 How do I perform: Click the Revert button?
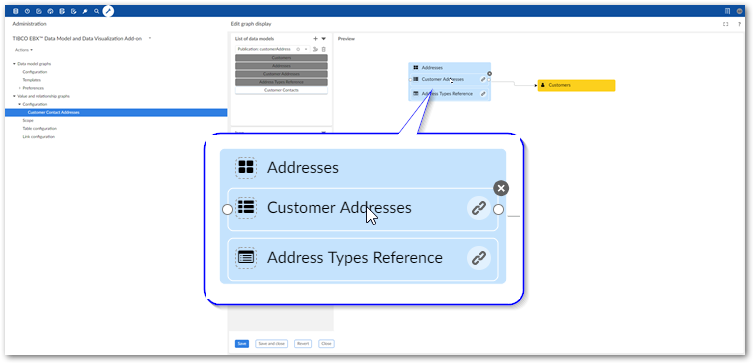click(303, 344)
